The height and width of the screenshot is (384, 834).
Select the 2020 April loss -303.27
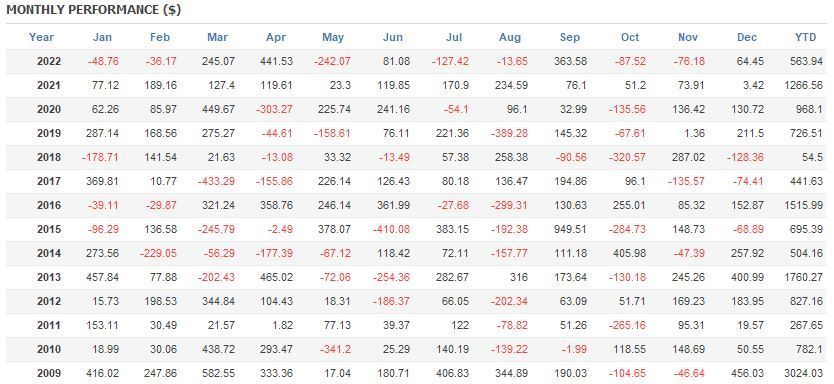coord(274,109)
